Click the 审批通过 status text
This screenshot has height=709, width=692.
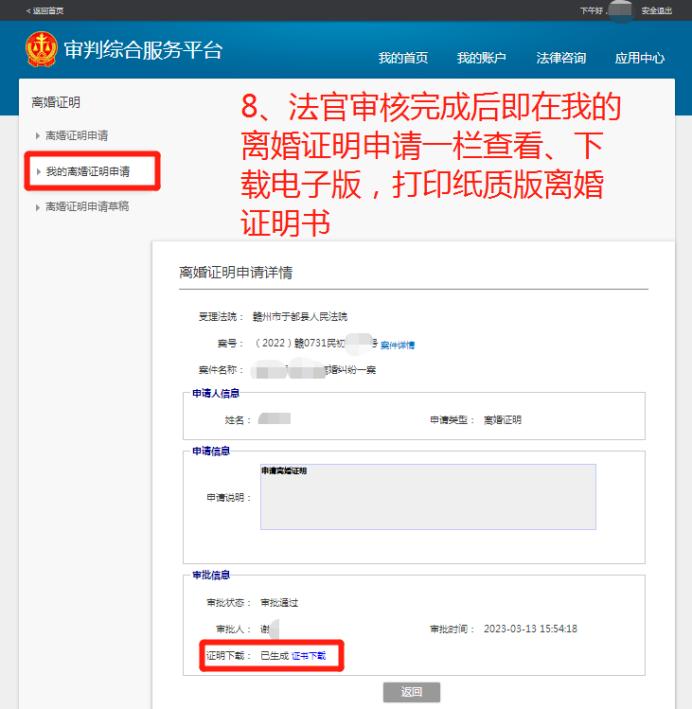[279, 602]
